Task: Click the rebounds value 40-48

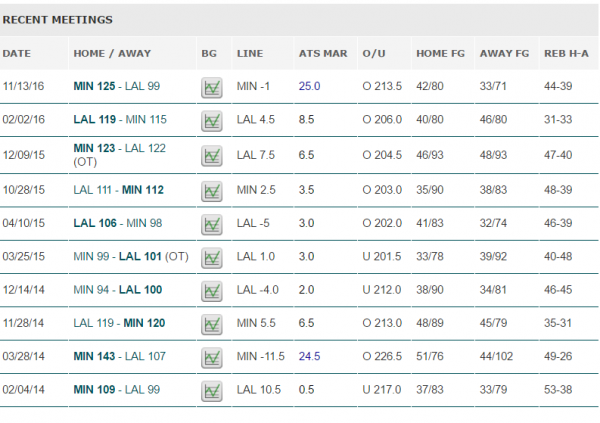Action: [558, 256]
